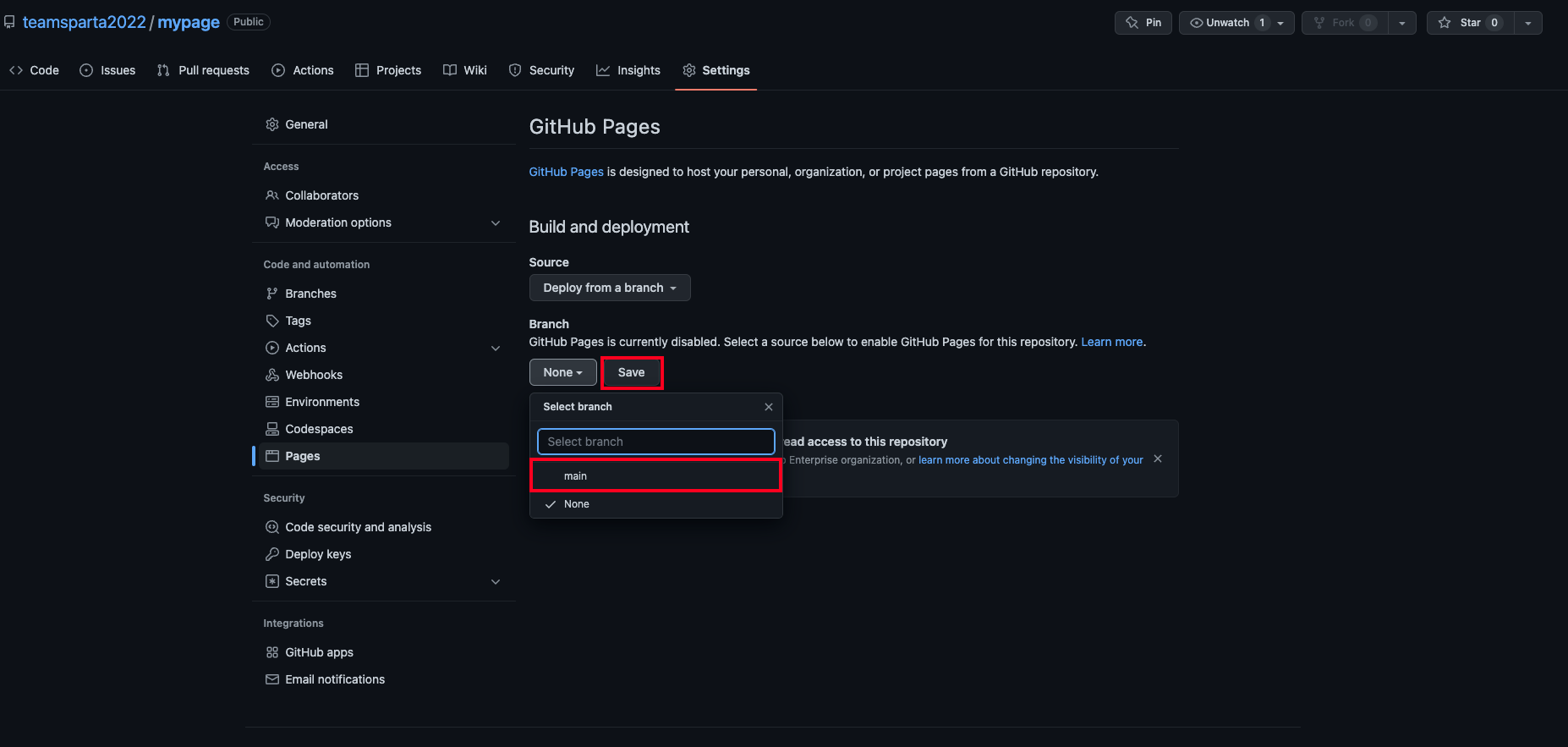Select Pages in the sidebar
The image size is (1568, 747).
[x=384, y=456]
